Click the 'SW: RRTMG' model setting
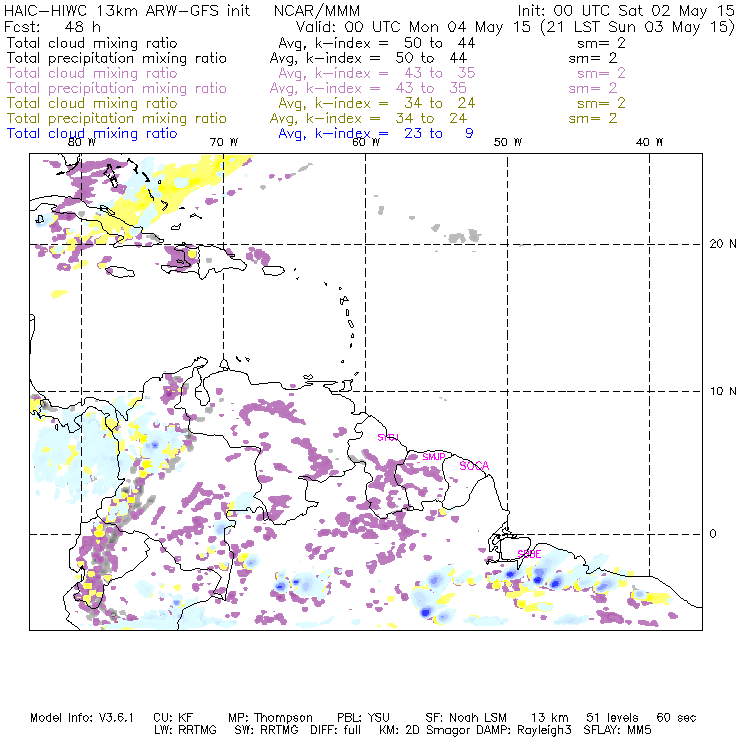The height and width of the screenshot is (740, 740). 267,730
